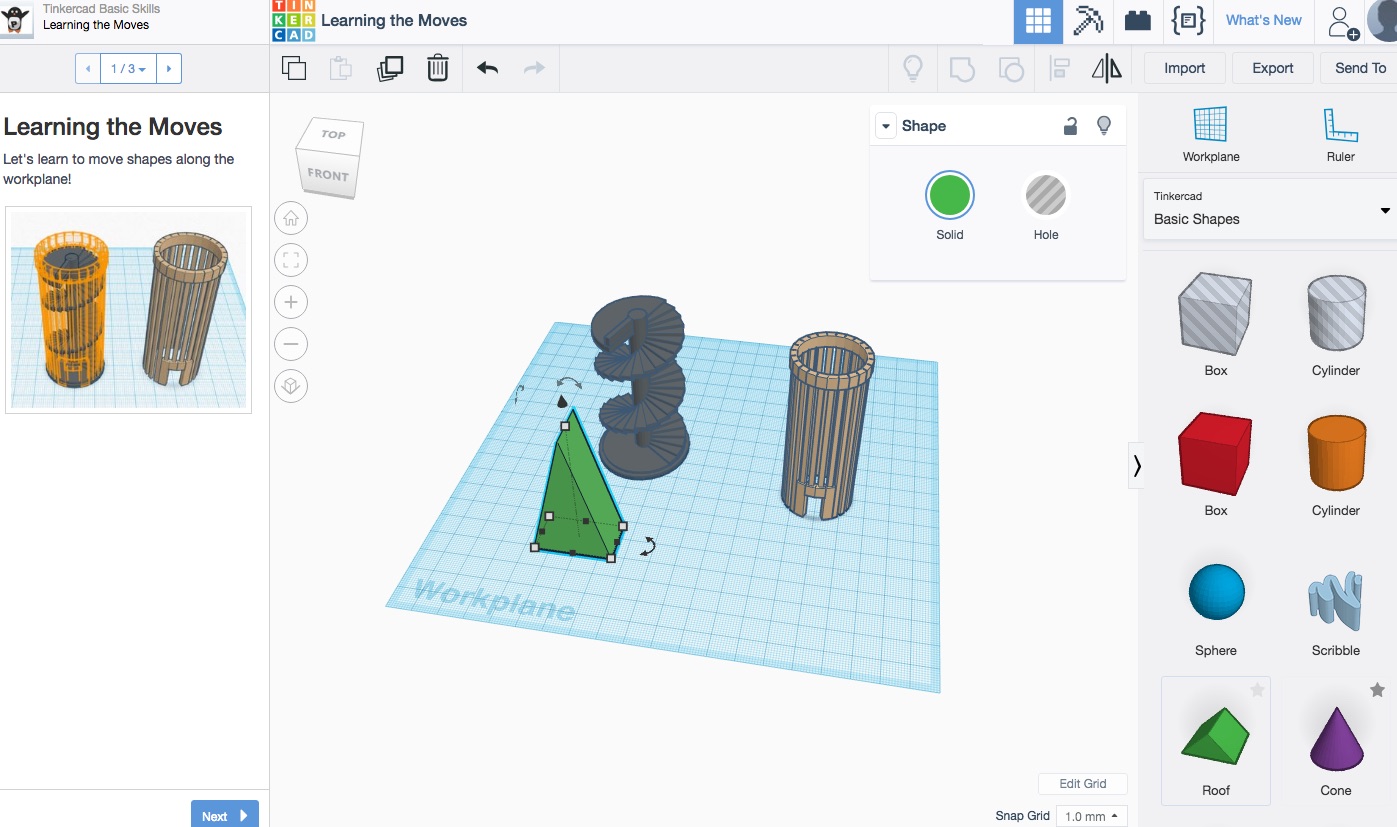The width and height of the screenshot is (1397, 827).
Task: Zoom in with plus button
Action: pyautogui.click(x=291, y=302)
